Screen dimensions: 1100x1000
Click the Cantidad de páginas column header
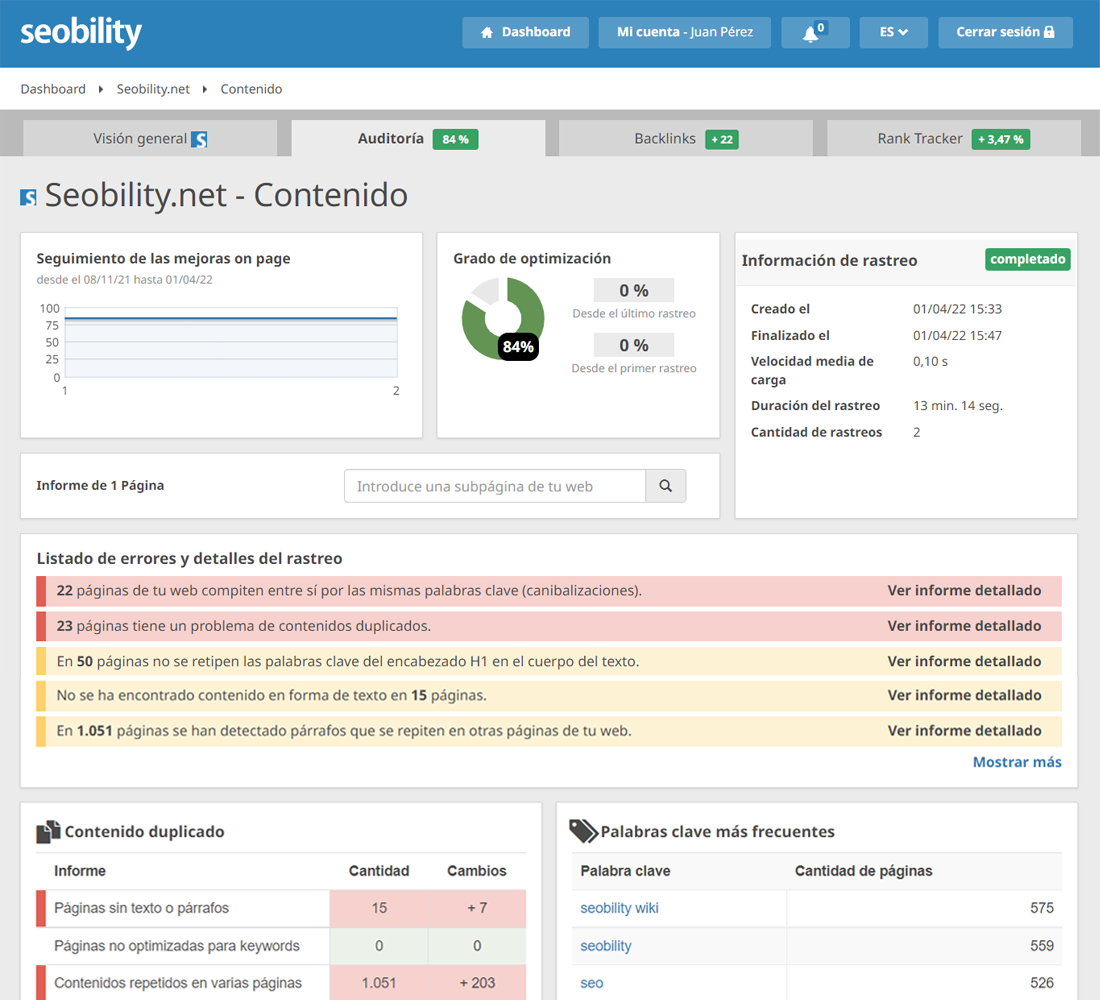[x=864, y=871]
